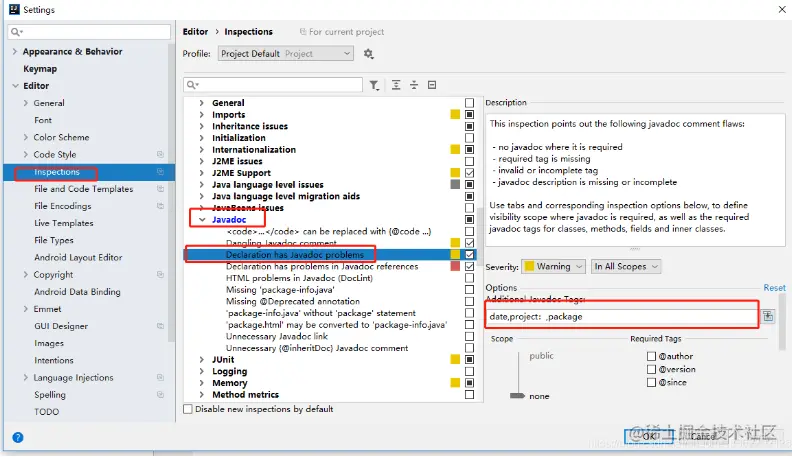The image size is (792, 457).
Task: Open the Severity Warning dropdown
Action: click(553, 267)
